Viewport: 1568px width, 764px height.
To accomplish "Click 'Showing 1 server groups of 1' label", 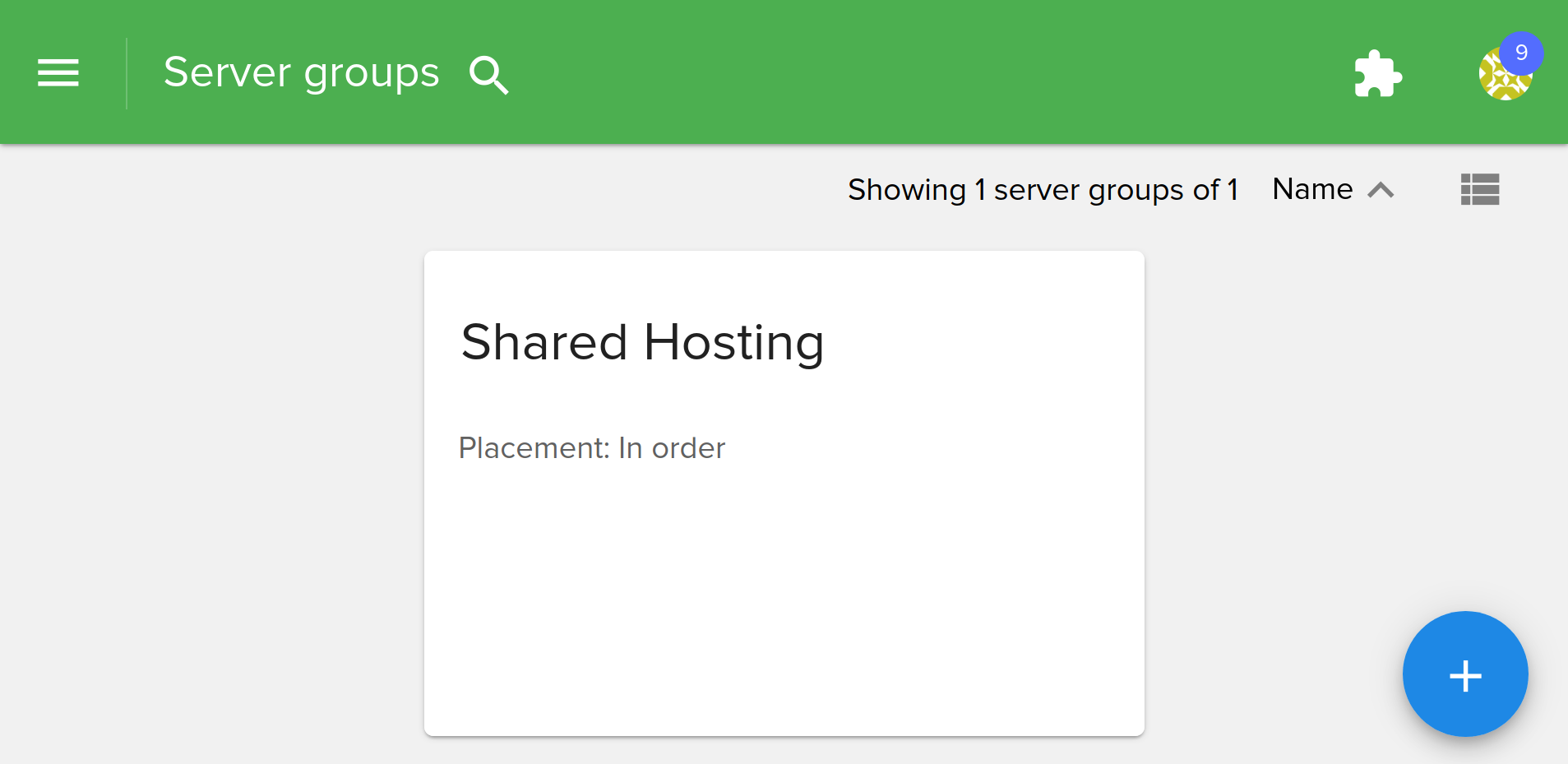I will [x=1043, y=190].
